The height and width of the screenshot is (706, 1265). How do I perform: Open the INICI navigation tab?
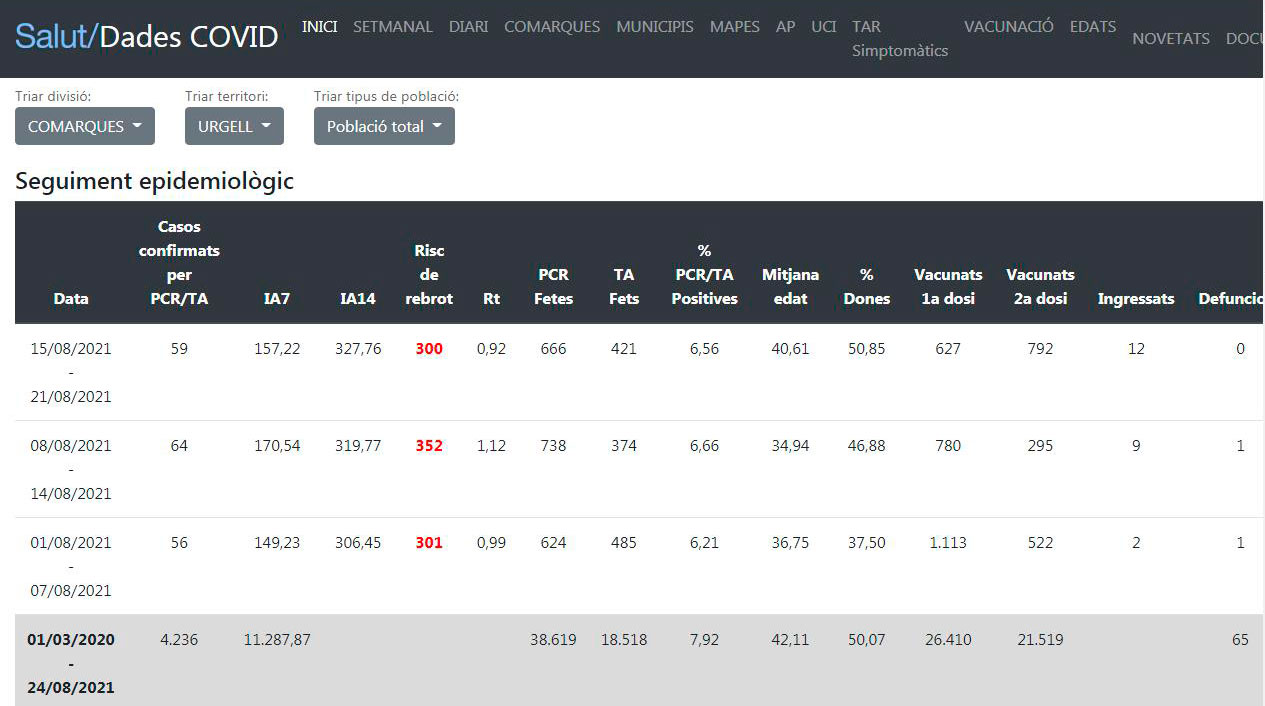click(319, 27)
